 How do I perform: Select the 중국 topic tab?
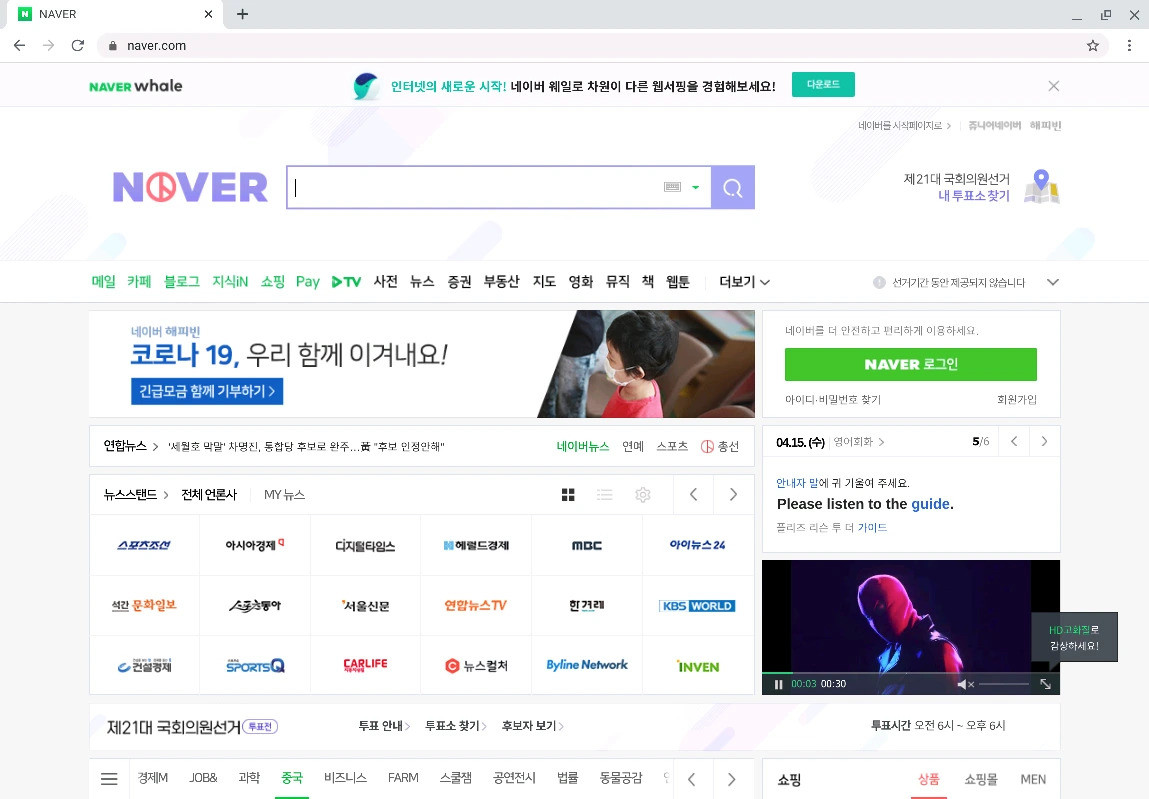tap(292, 778)
